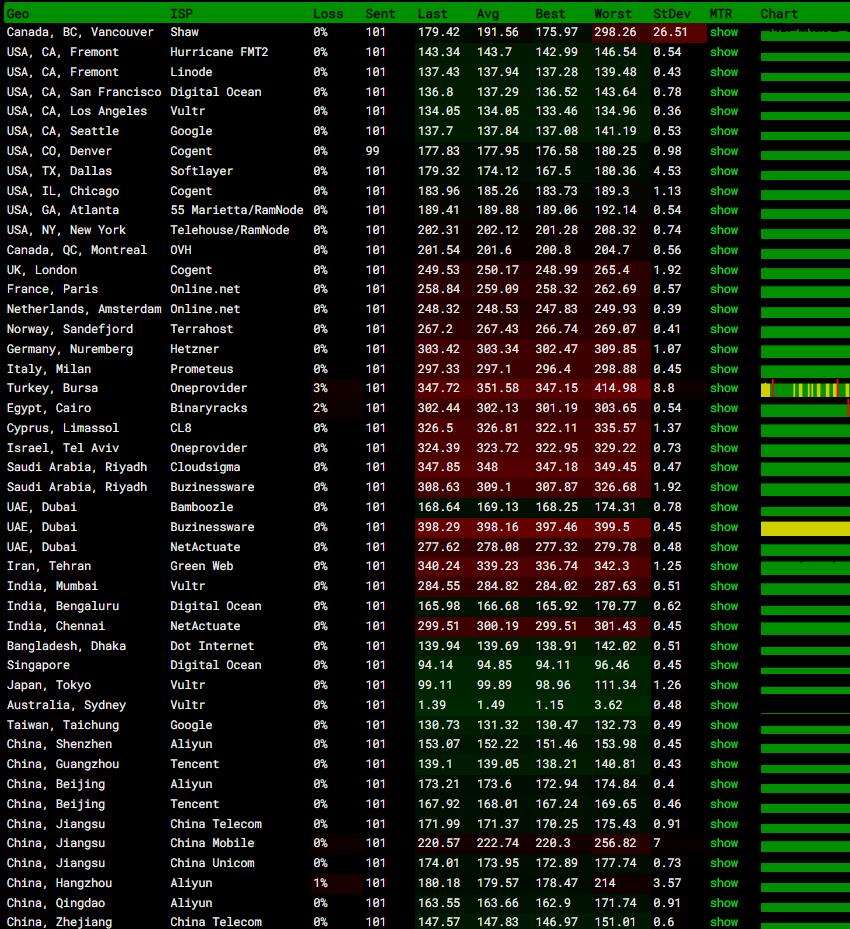Click show in the Riyadh Cloudsigma row
850x929 pixels.
pyautogui.click(x=724, y=467)
